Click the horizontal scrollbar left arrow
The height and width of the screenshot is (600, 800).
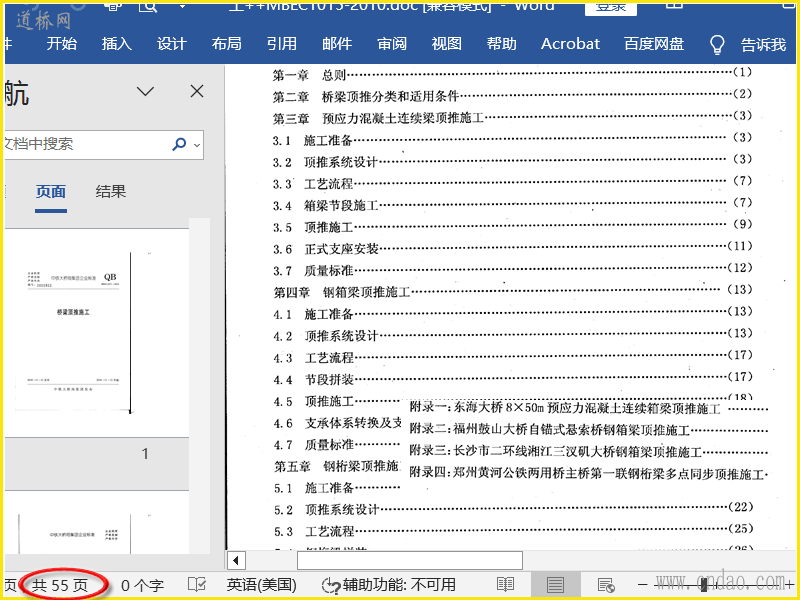pos(237,560)
